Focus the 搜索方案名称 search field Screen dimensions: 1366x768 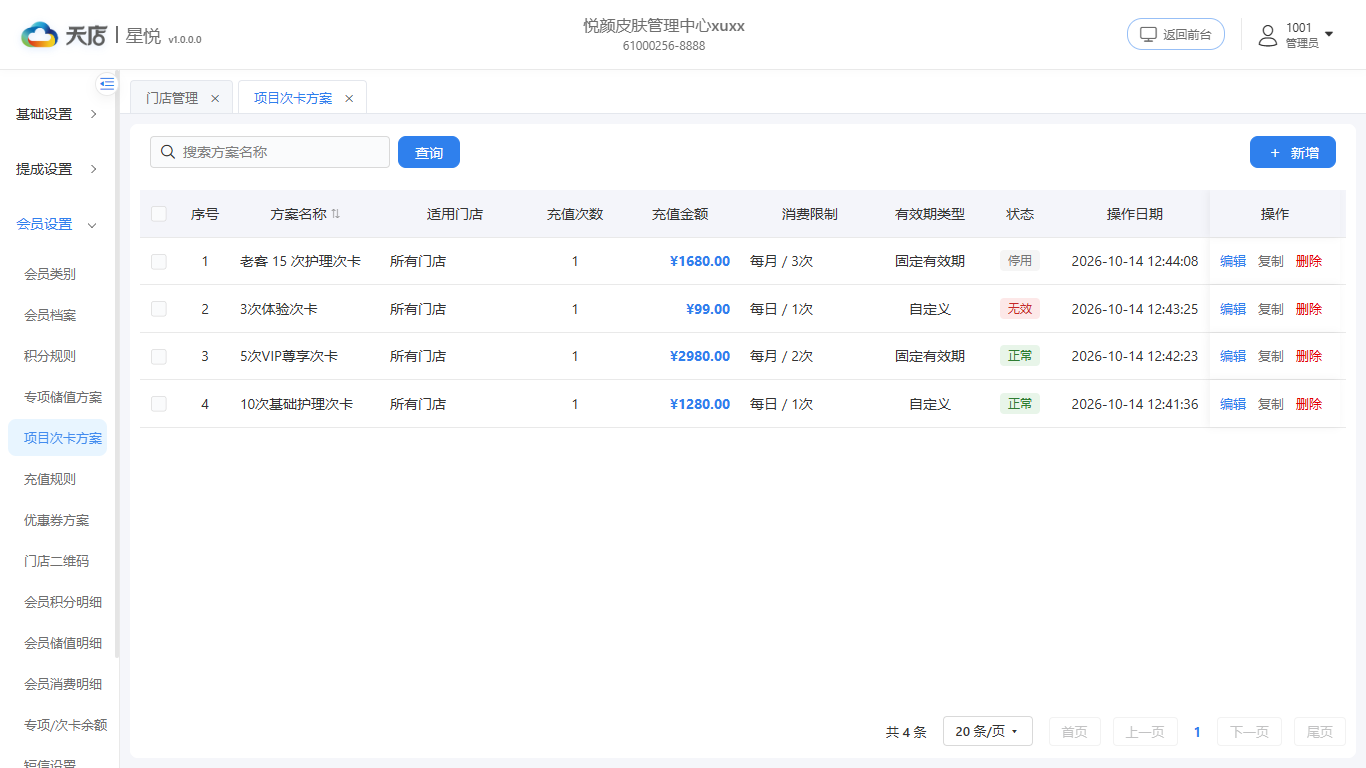pos(270,152)
